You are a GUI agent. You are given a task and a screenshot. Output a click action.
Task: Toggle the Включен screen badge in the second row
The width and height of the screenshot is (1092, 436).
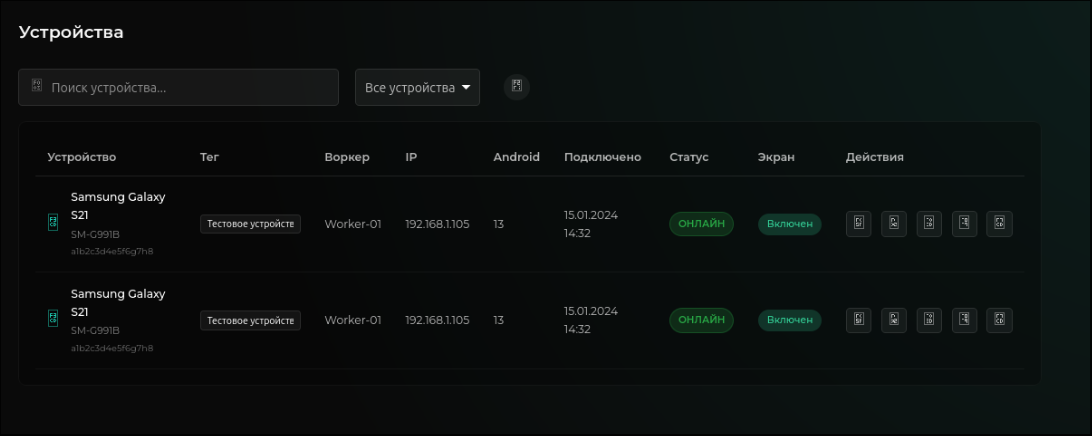(789, 320)
